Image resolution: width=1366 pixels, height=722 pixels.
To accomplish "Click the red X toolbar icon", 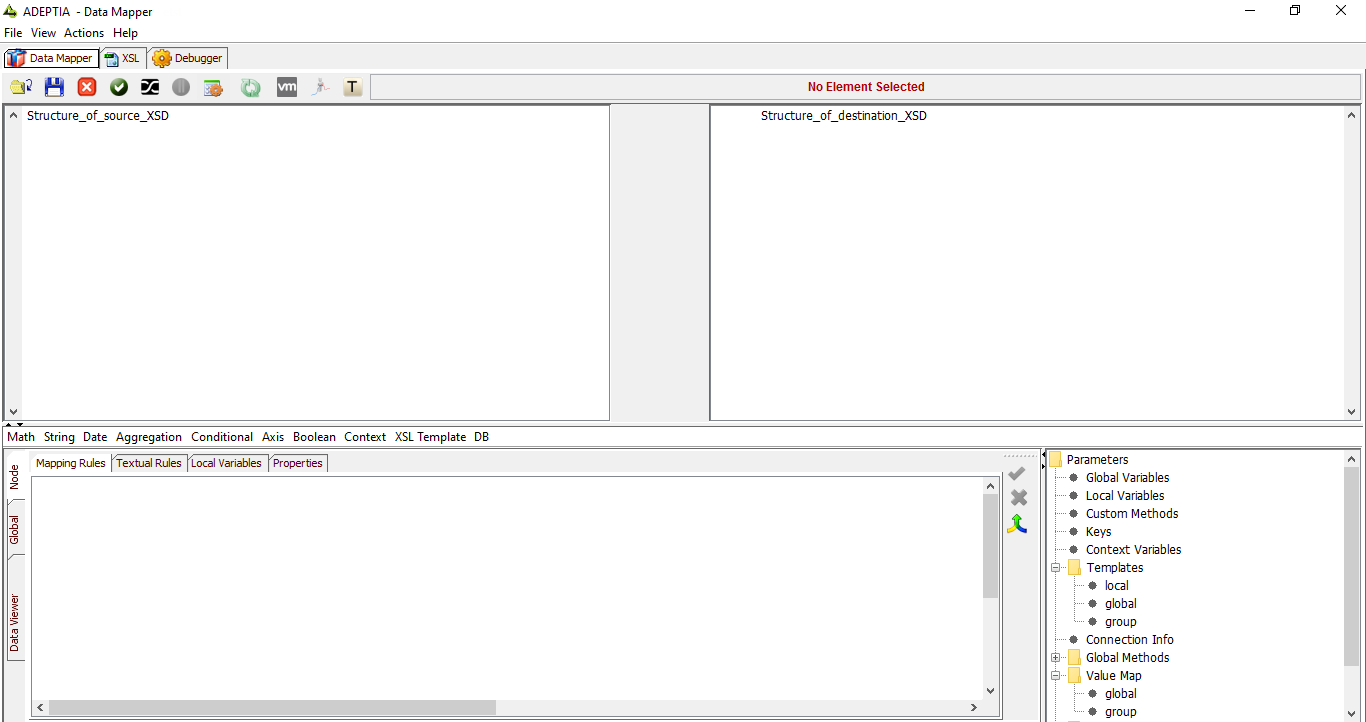I will click(87, 87).
